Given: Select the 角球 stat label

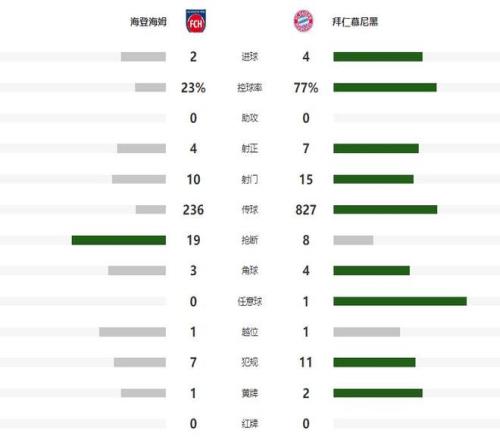Looking at the screenshot, I should pyautogui.click(x=250, y=270).
